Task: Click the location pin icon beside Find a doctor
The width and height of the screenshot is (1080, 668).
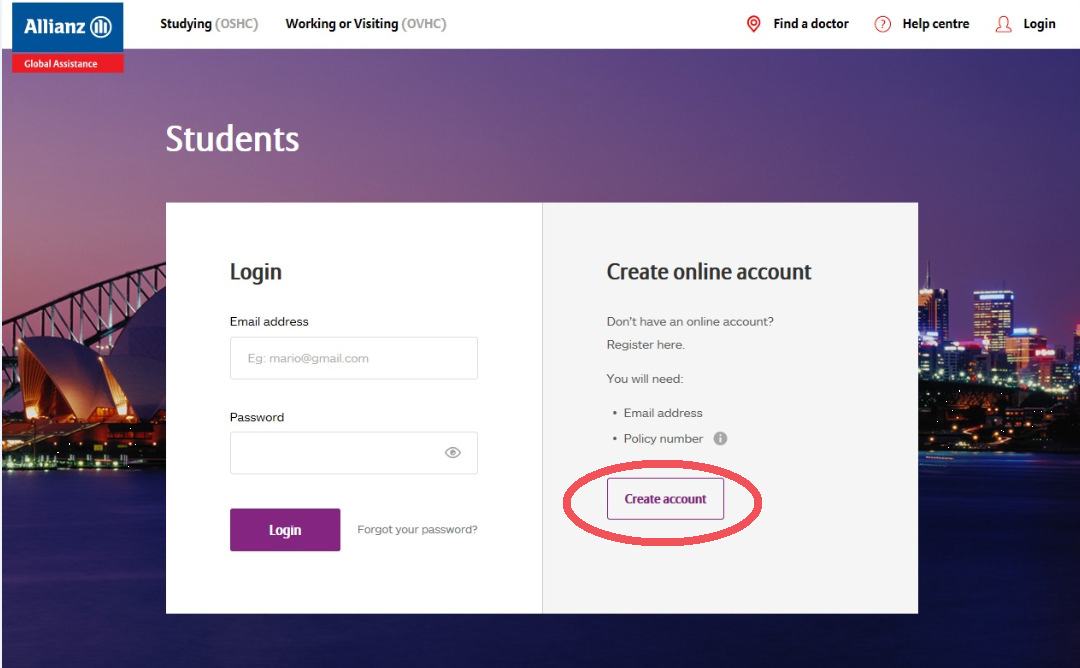Action: 754,24
